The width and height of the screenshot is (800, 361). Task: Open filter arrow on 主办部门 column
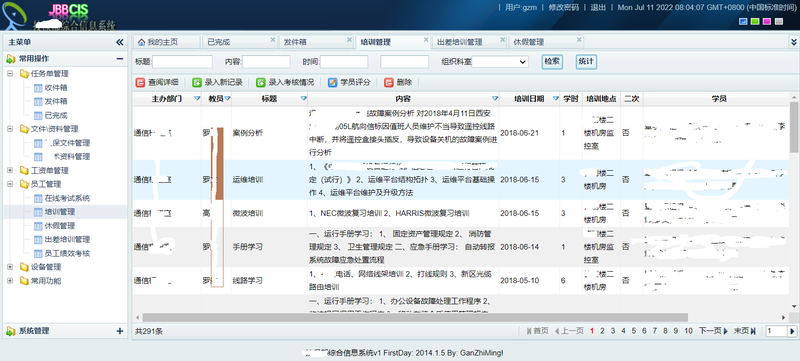pyautogui.click(x=197, y=99)
